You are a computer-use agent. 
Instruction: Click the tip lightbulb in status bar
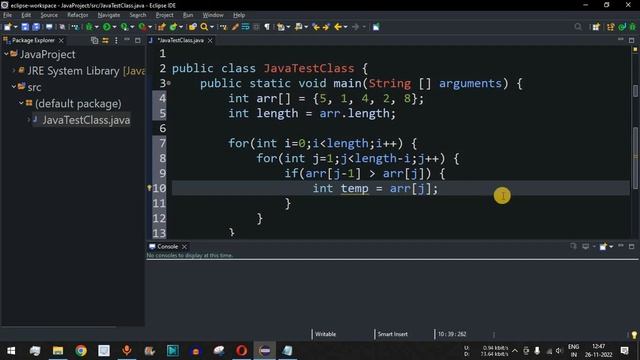[634, 335]
